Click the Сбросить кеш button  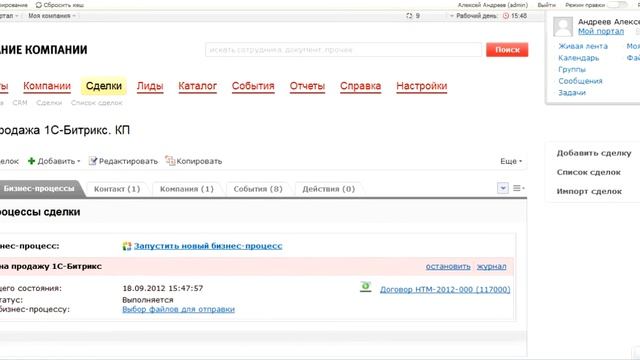coord(60,5)
